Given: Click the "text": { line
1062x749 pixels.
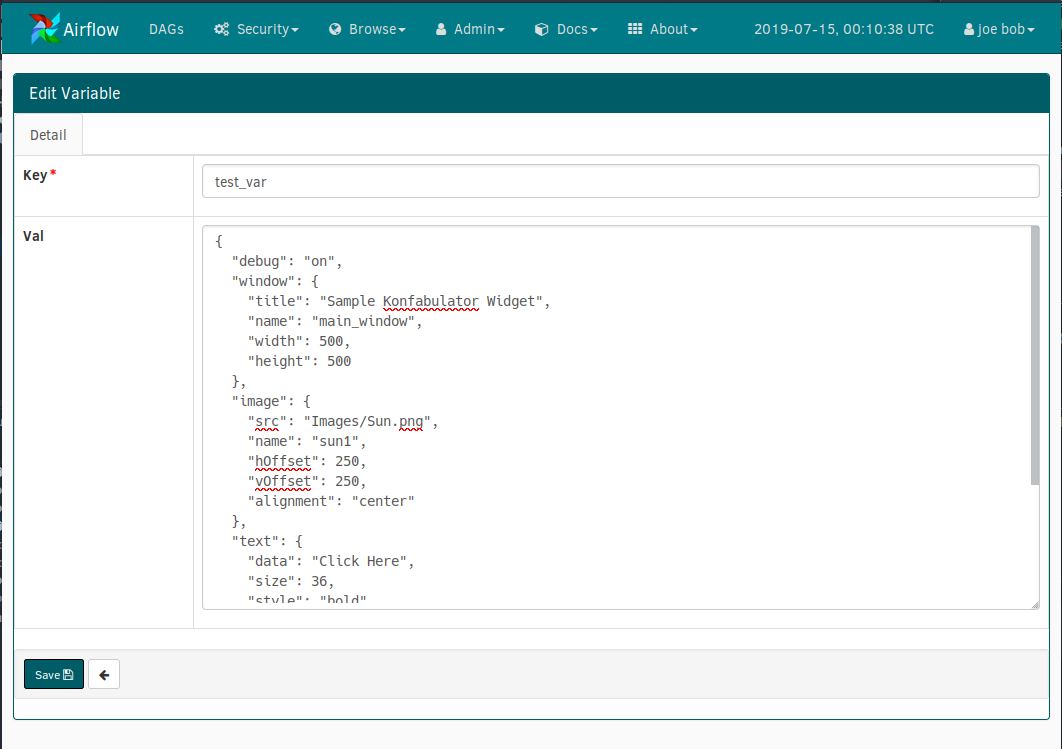Looking at the screenshot, I should 267,541.
